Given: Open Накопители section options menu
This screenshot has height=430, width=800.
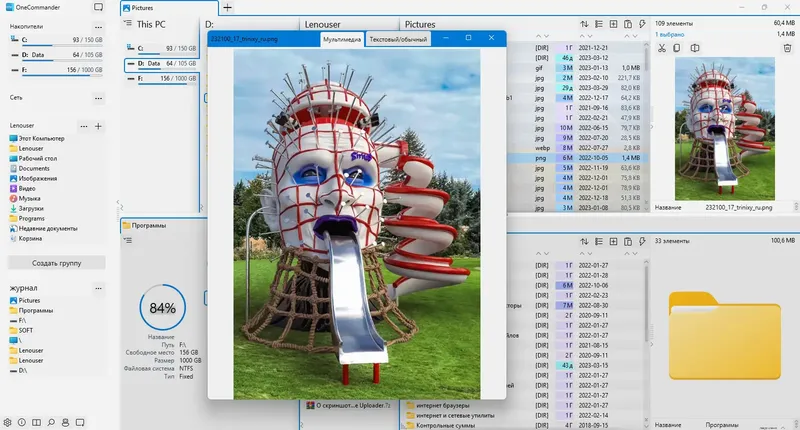Looking at the screenshot, I should tap(98, 27).
